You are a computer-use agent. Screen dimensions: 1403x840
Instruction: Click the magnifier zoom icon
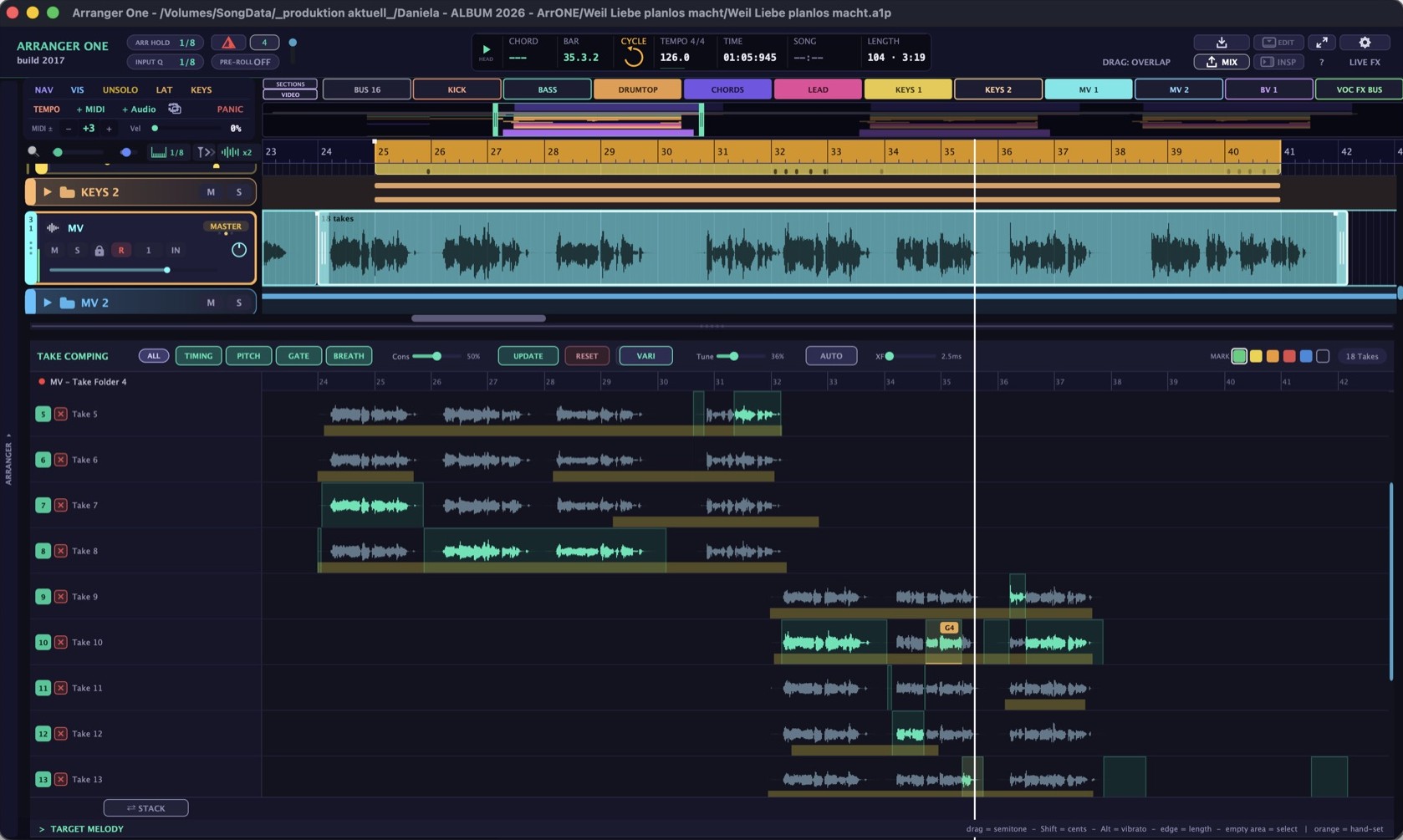pos(33,152)
